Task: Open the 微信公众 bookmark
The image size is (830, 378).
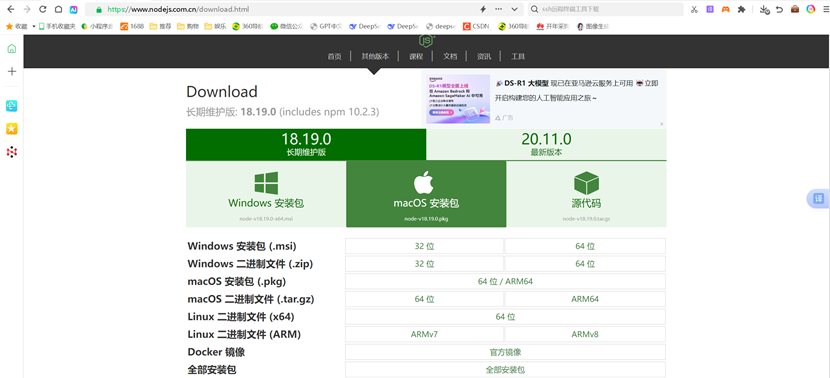Action: point(286,26)
